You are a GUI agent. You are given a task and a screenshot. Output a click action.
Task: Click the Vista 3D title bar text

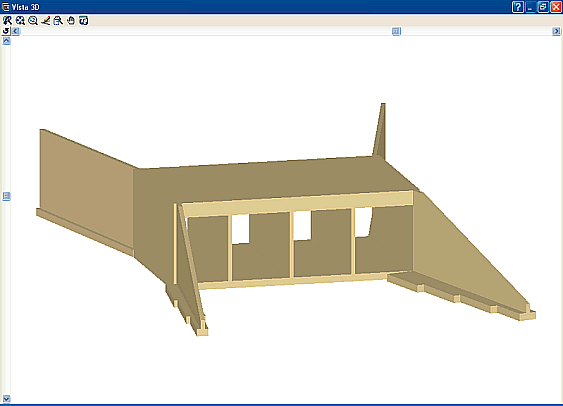(x=25, y=7)
